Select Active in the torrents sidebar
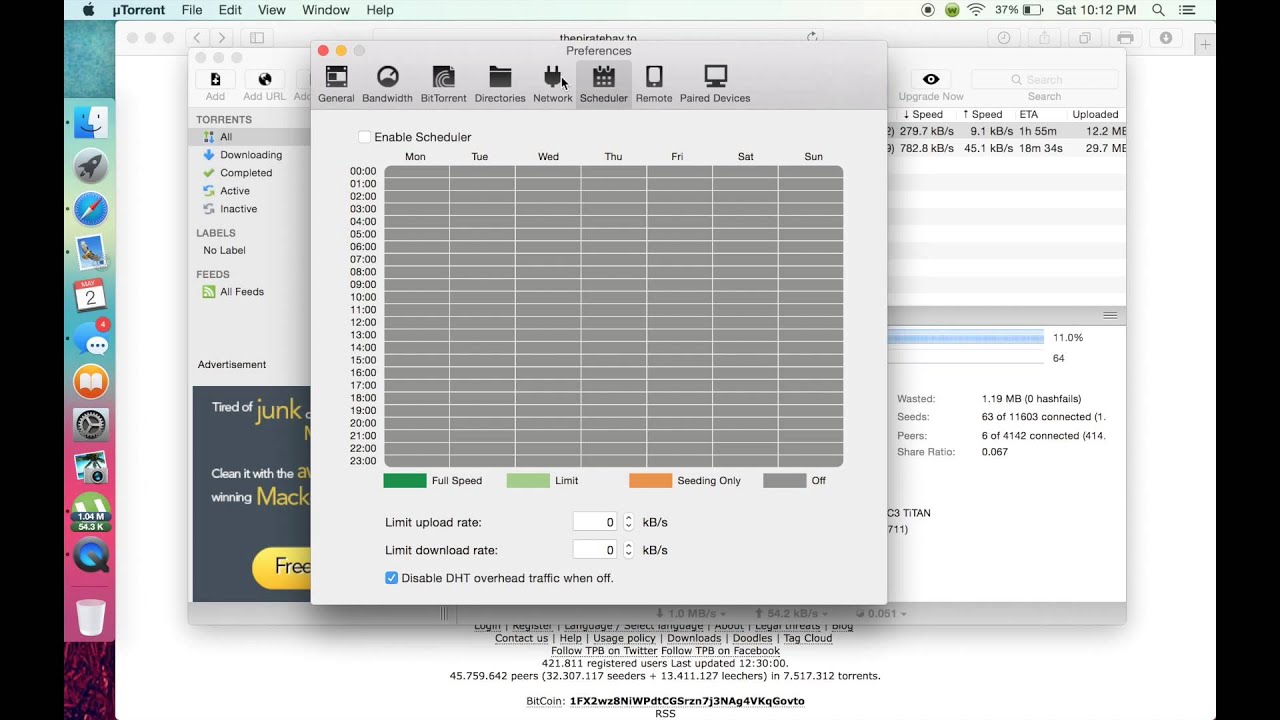 pyautogui.click(x=235, y=191)
